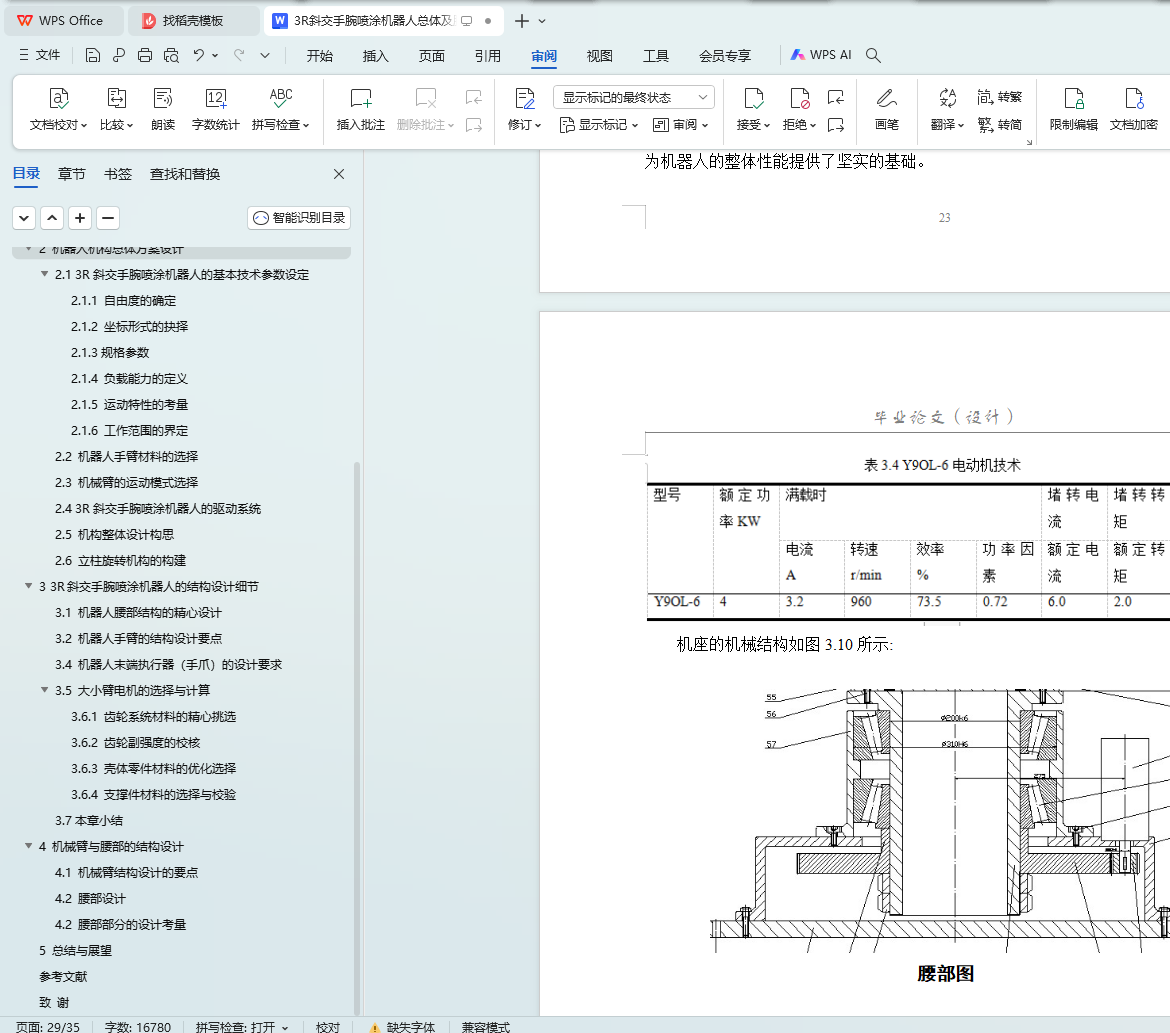
Task: Jump to 参考文献 in outline
Action: click(63, 976)
